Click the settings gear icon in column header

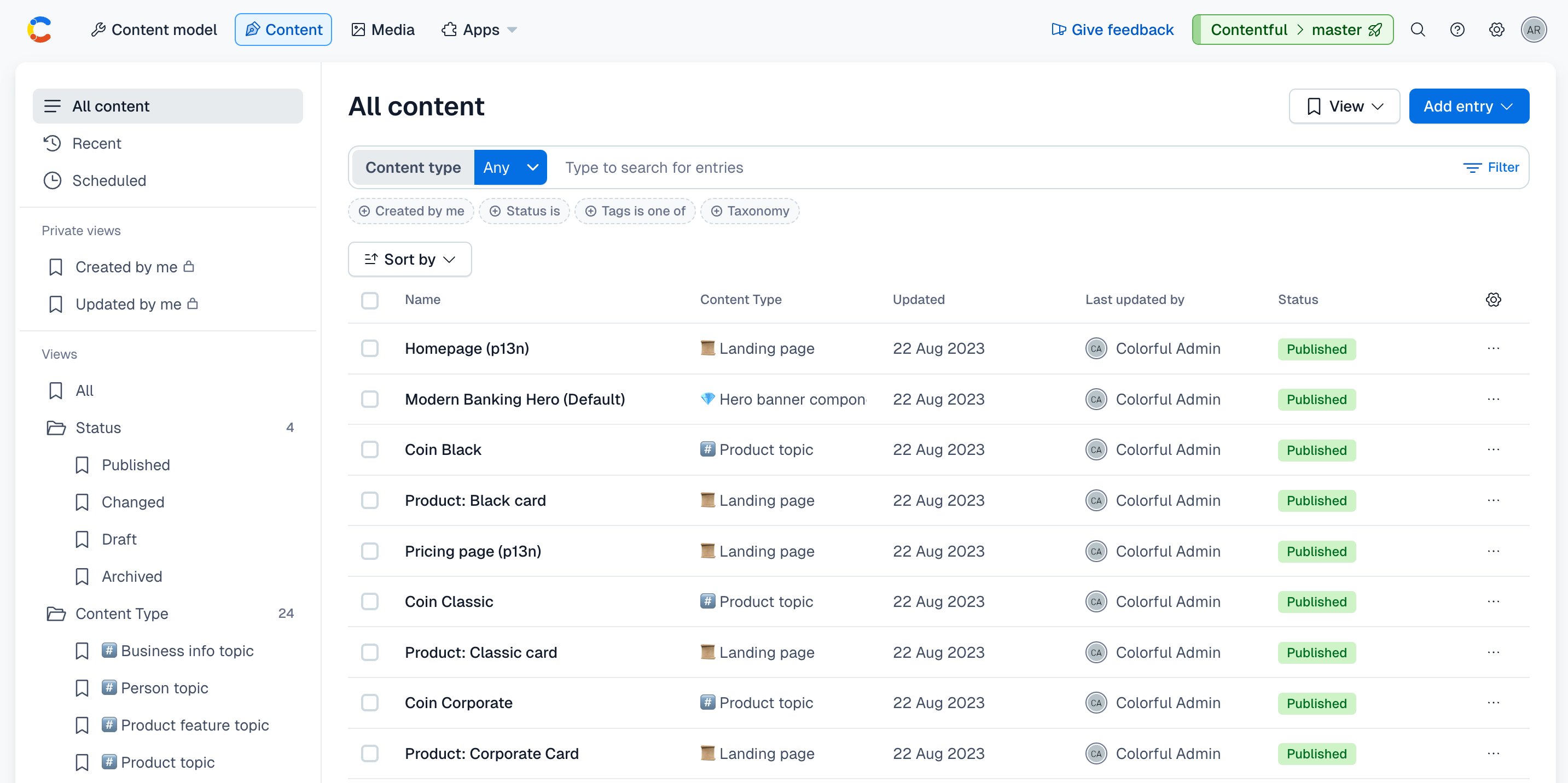coord(1493,300)
